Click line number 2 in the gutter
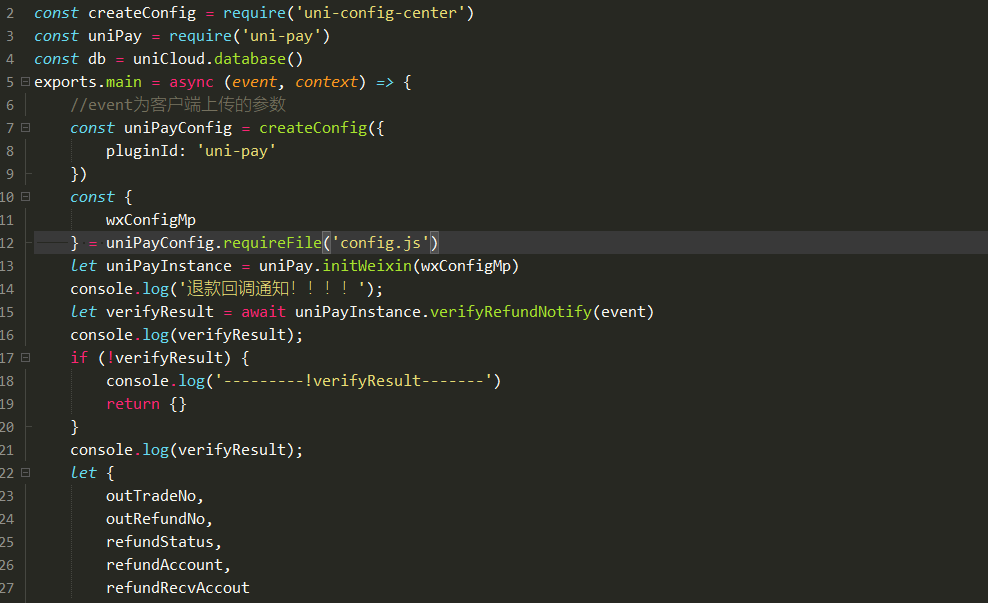Screen dimensions: 988x603 [9, 13]
